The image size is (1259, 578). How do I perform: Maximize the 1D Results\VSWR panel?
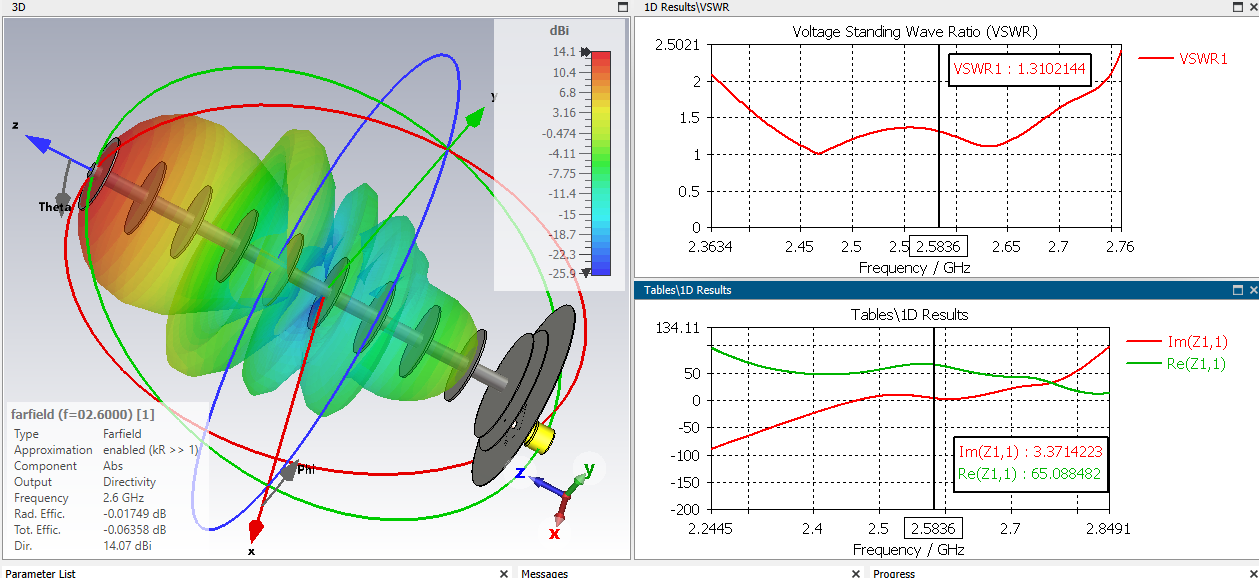pyautogui.click(x=1236, y=7)
